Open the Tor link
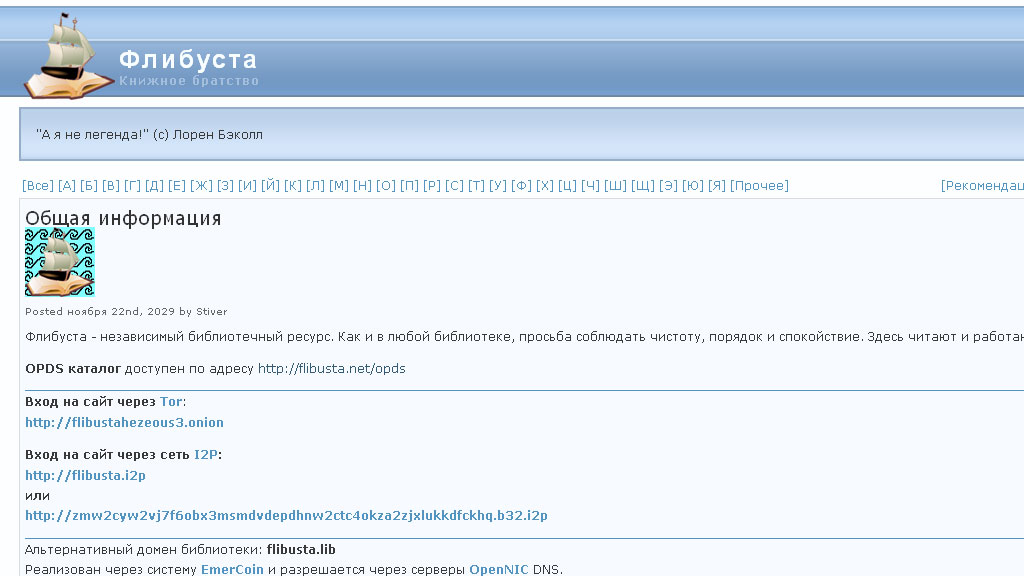Image resolution: width=1024 pixels, height=576 pixels. coord(171,402)
